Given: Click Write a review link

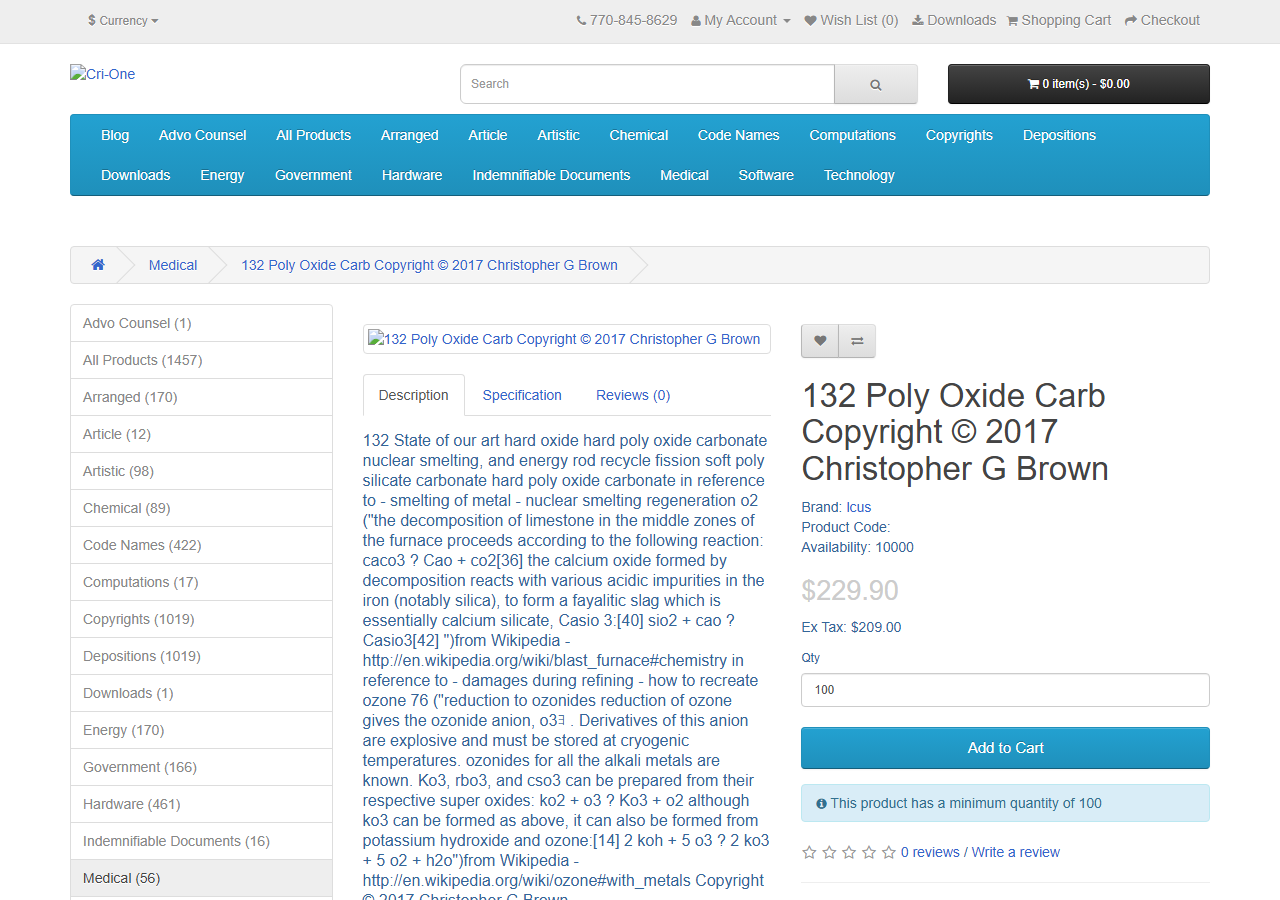Looking at the screenshot, I should pyautogui.click(x=1015, y=852).
